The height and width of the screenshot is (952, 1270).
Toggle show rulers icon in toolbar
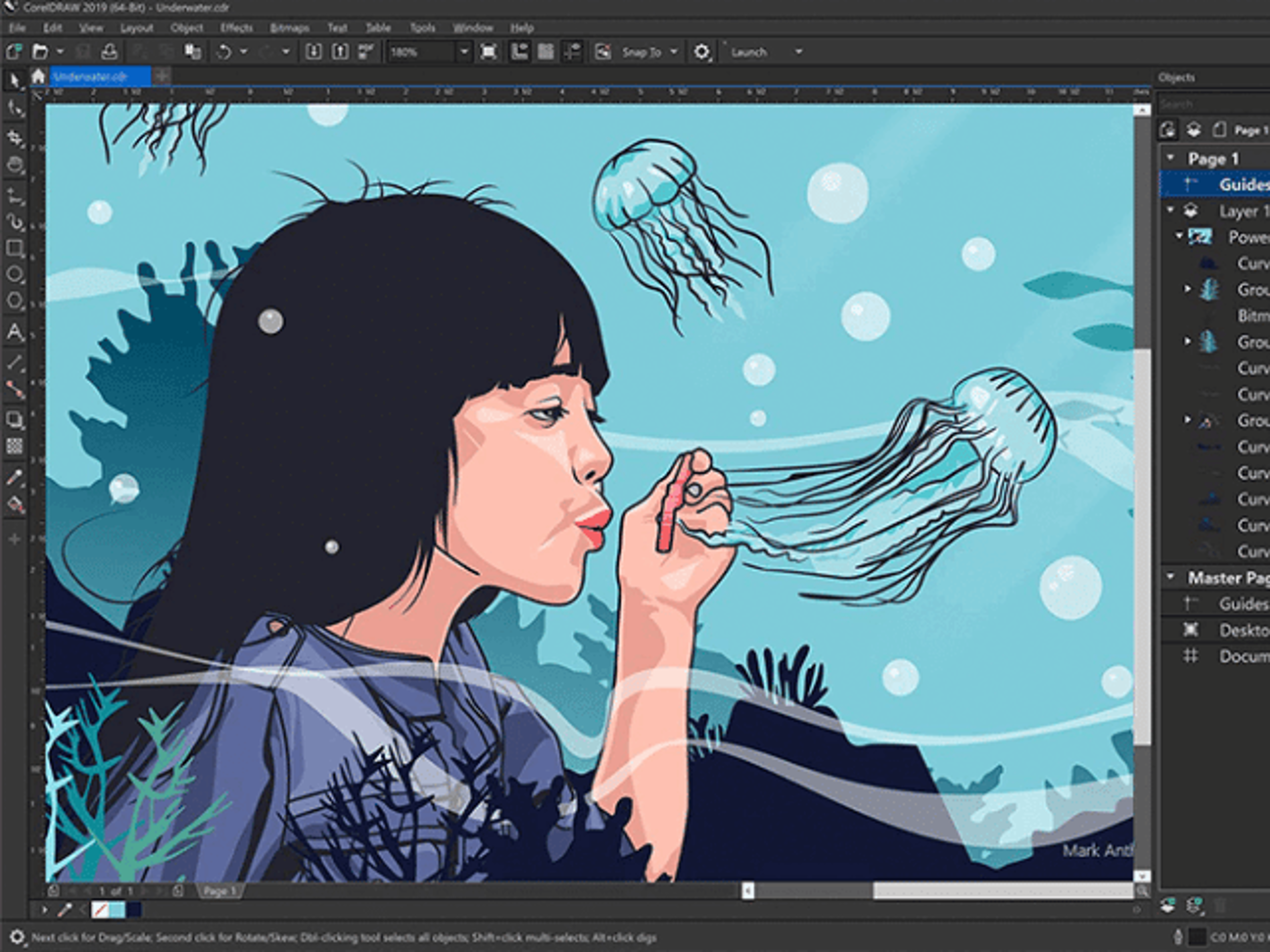tap(519, 52)
